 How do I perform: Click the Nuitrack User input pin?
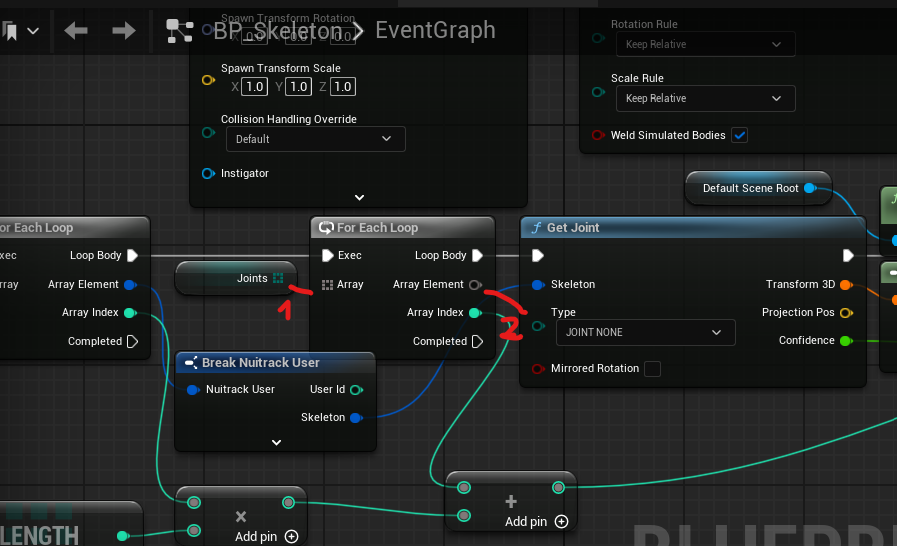click(193, 390)
